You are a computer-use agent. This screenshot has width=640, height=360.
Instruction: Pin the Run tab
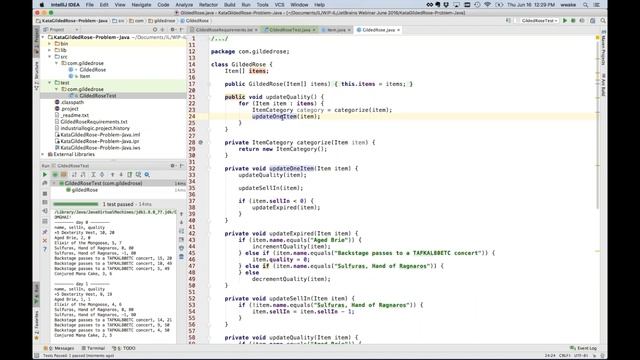click(x=45, y=232)
